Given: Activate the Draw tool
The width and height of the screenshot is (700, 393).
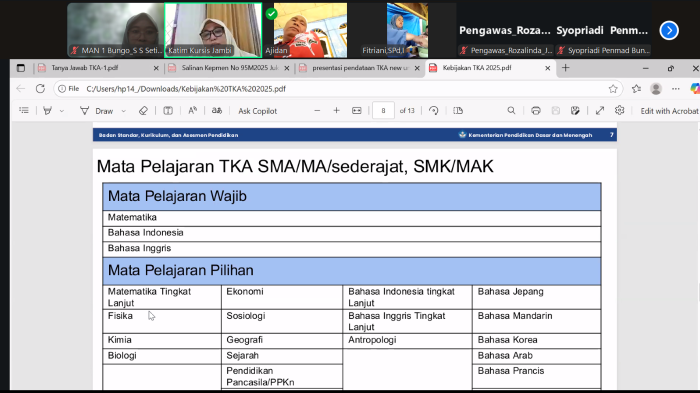Looking at the screenshot, I should tap(97, 111).
